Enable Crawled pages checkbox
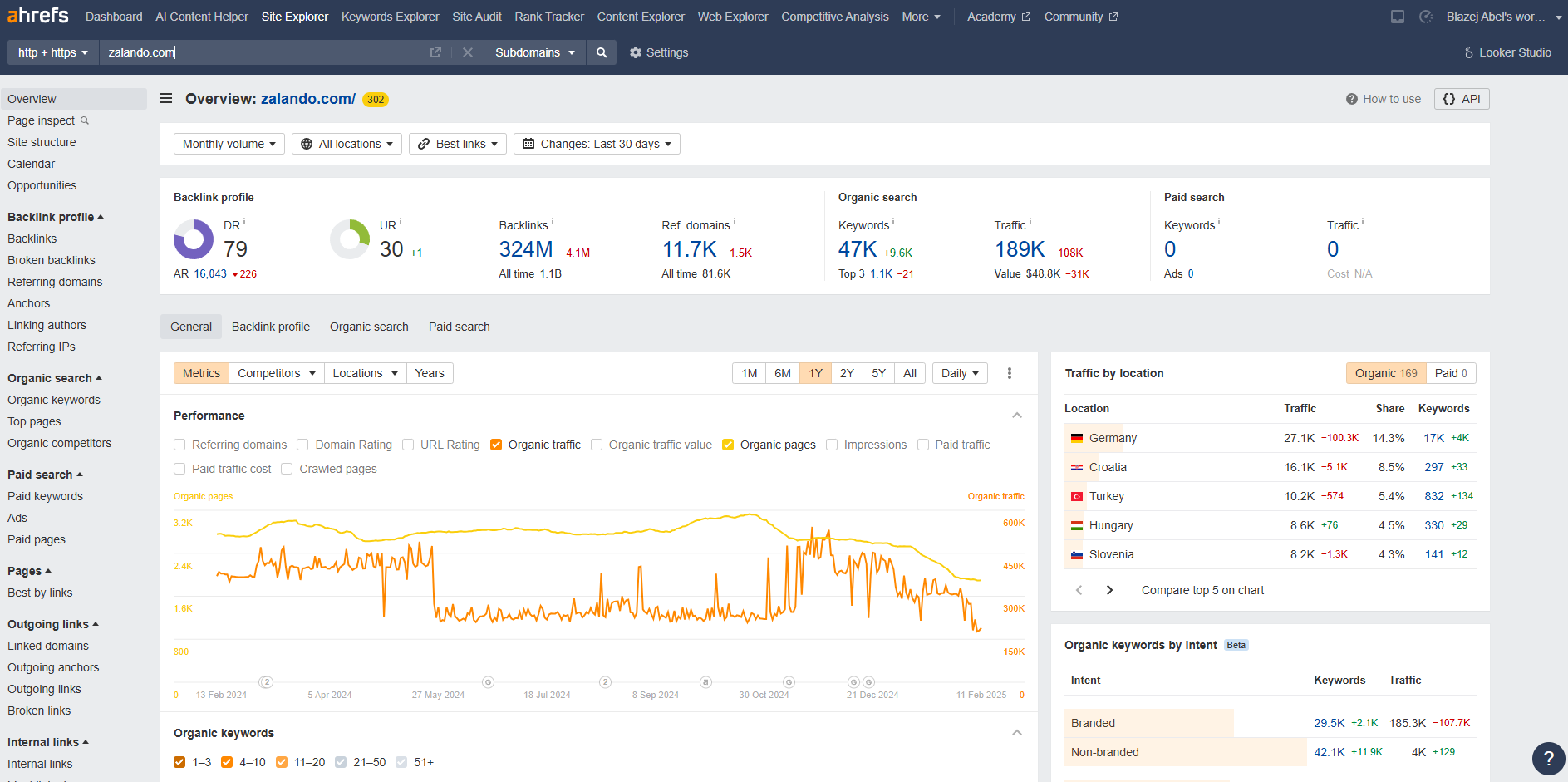Viewport: 1568px width, 782px height. [x=287, y=469]
